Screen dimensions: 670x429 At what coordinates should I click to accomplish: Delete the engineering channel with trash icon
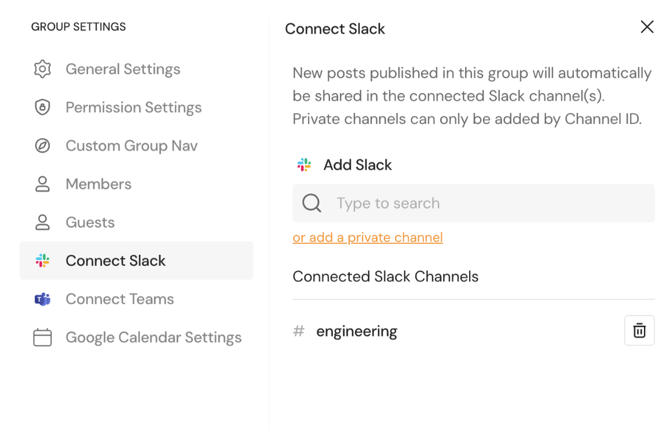click(639, 331)
